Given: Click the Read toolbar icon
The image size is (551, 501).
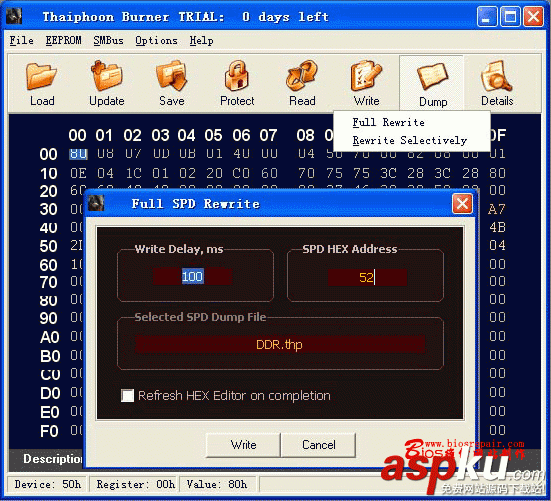Looking at the screenshot, I should [302, 75].
